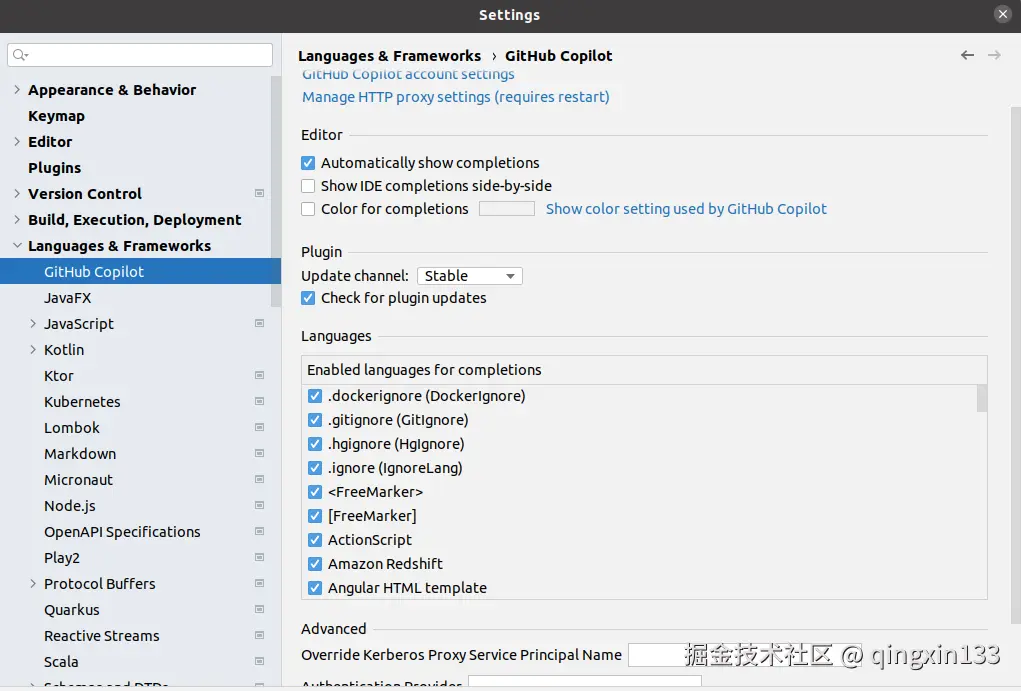Image resolution: width=1021 pixels, height=691 pixels.
Task: Enable Show IDE completions side-by-side
Action: (308, 186)
